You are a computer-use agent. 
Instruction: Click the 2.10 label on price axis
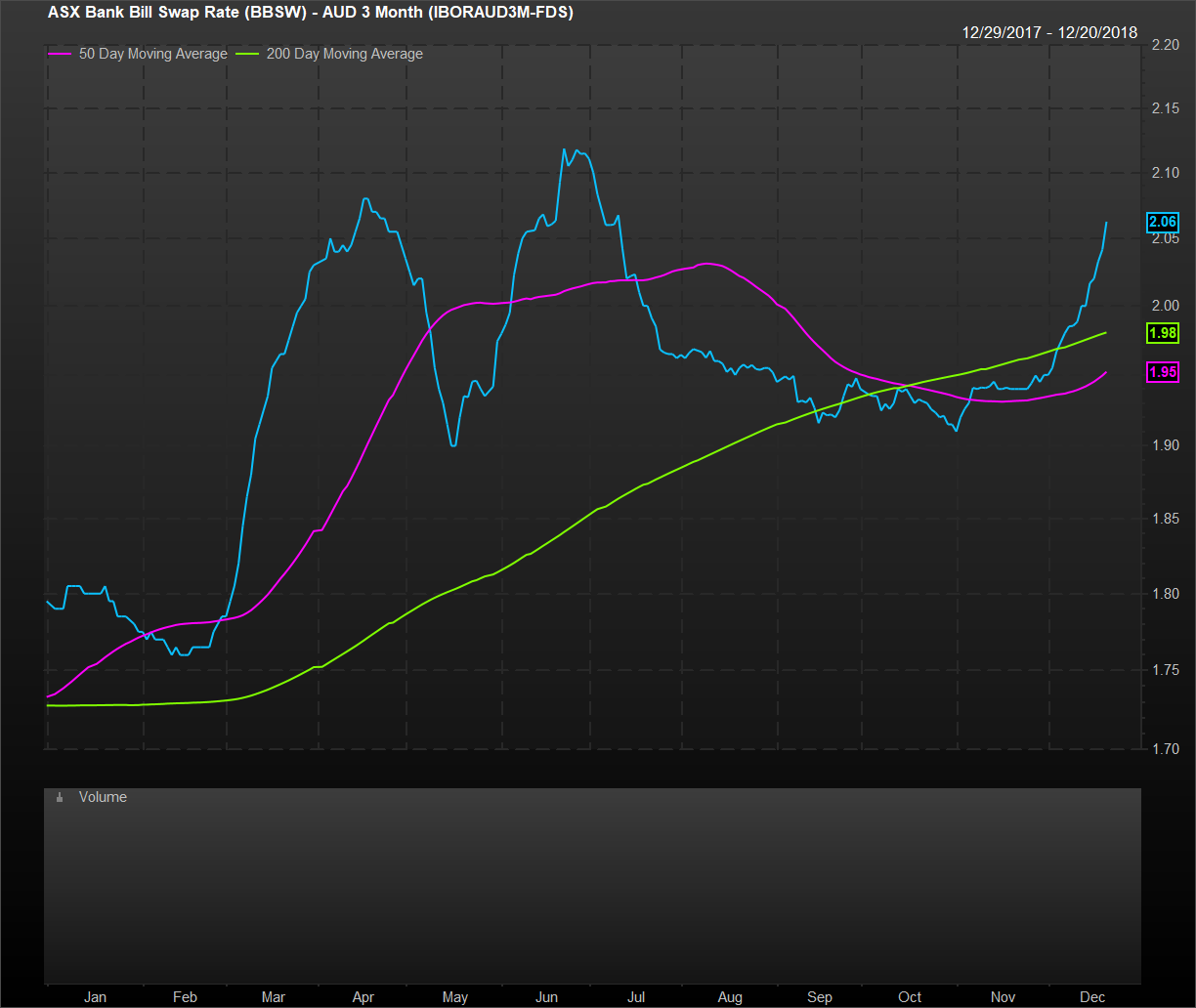tap(1166, 173)
